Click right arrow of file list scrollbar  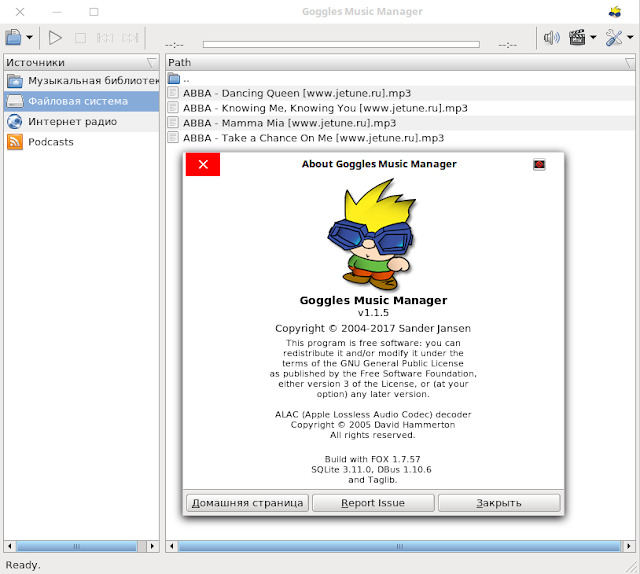pos(629,546)
